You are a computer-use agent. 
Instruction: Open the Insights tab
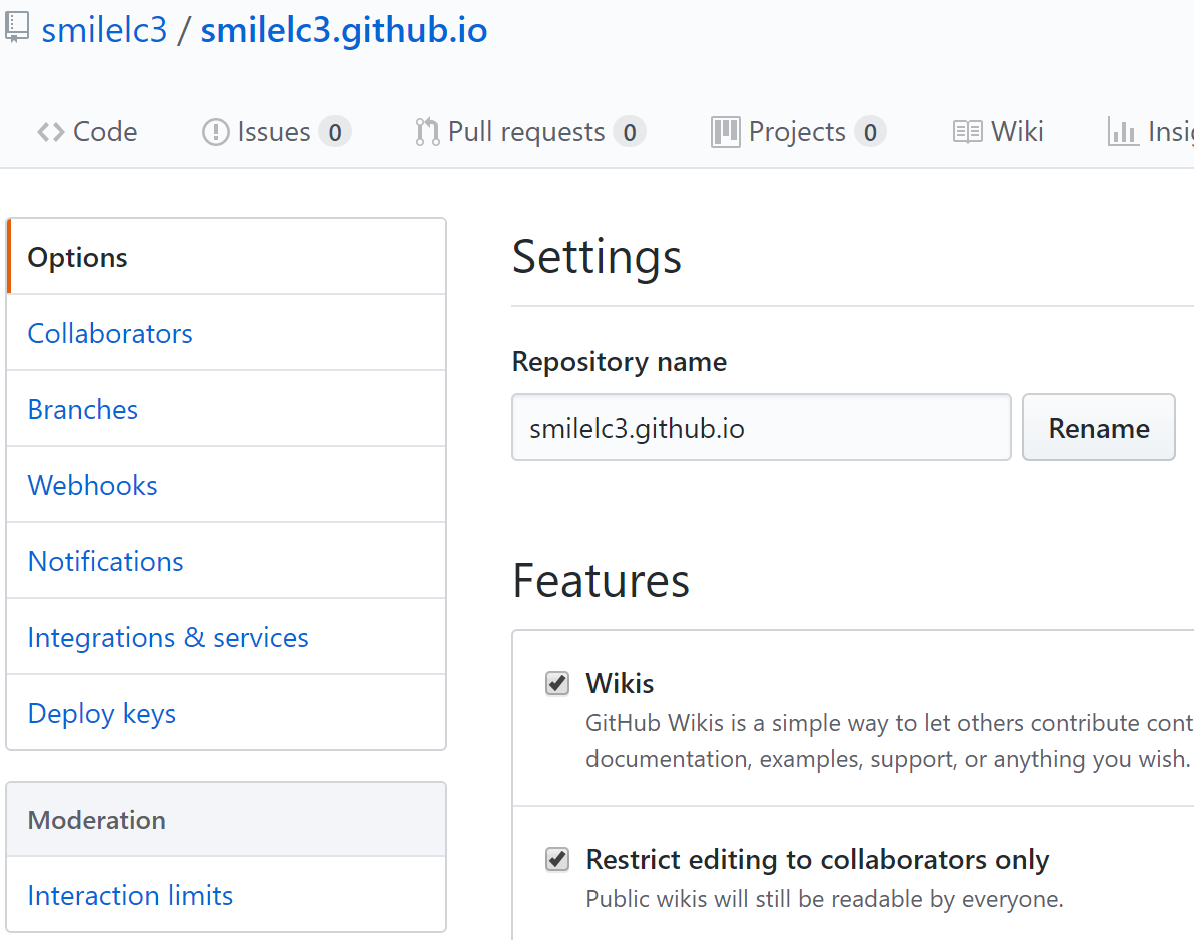(1151, 132)
